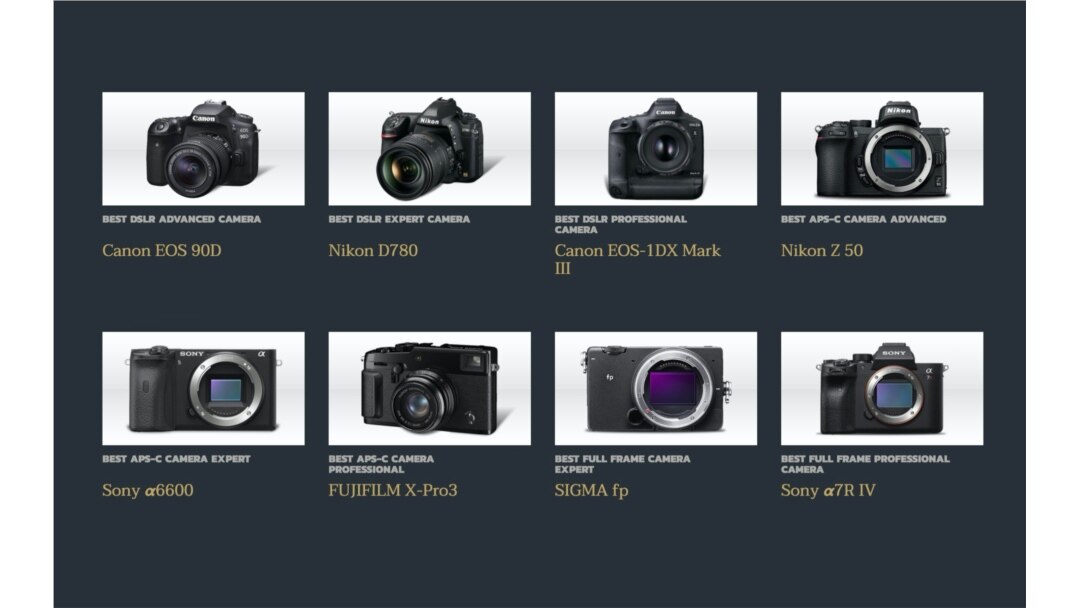Follow the FUJIFILM X-Pro3 title link
1080x608 pixels.
pyautogui.click(x=393, y=490)
